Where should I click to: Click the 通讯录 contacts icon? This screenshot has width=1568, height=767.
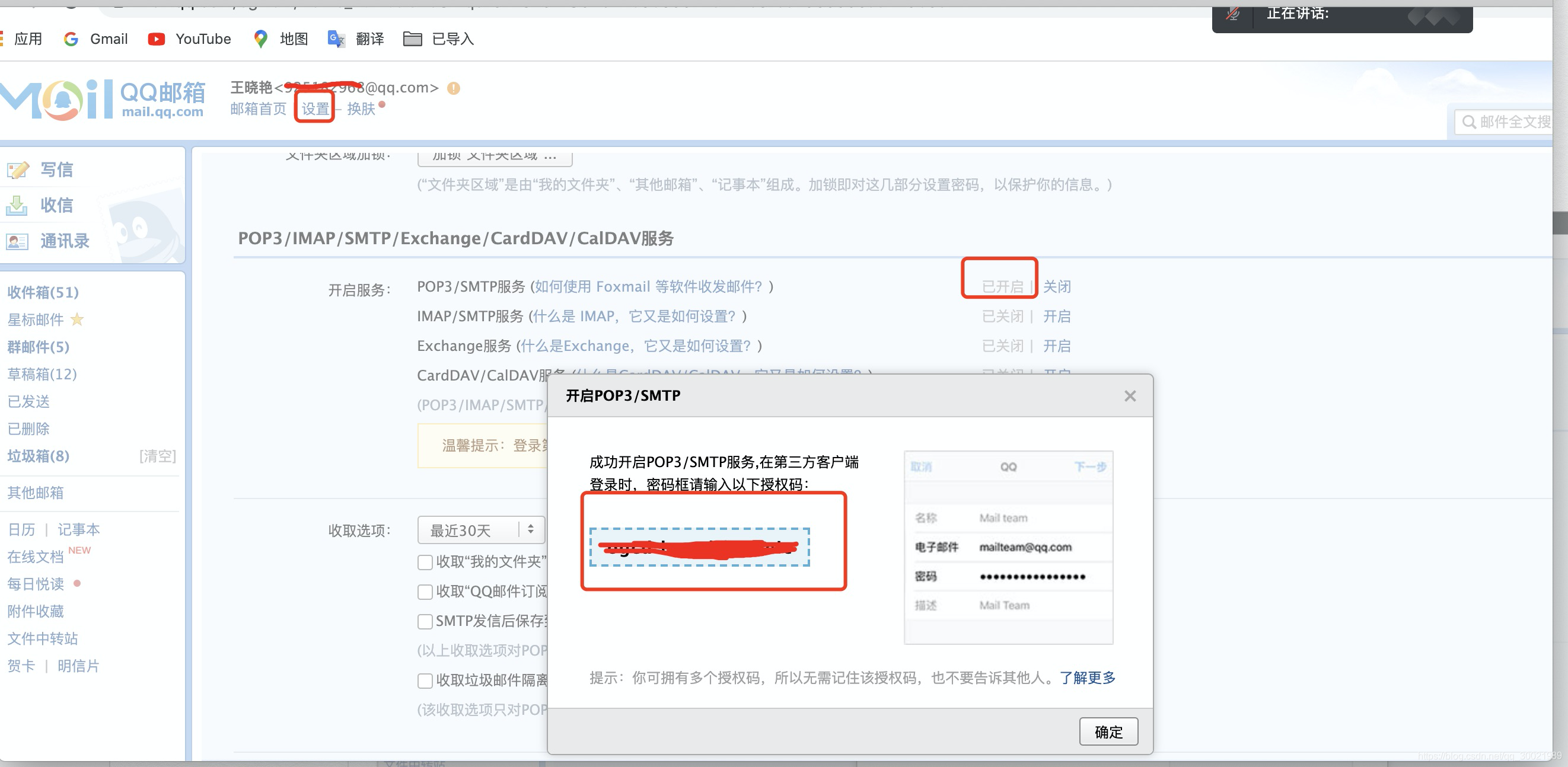tap(17, 241)
